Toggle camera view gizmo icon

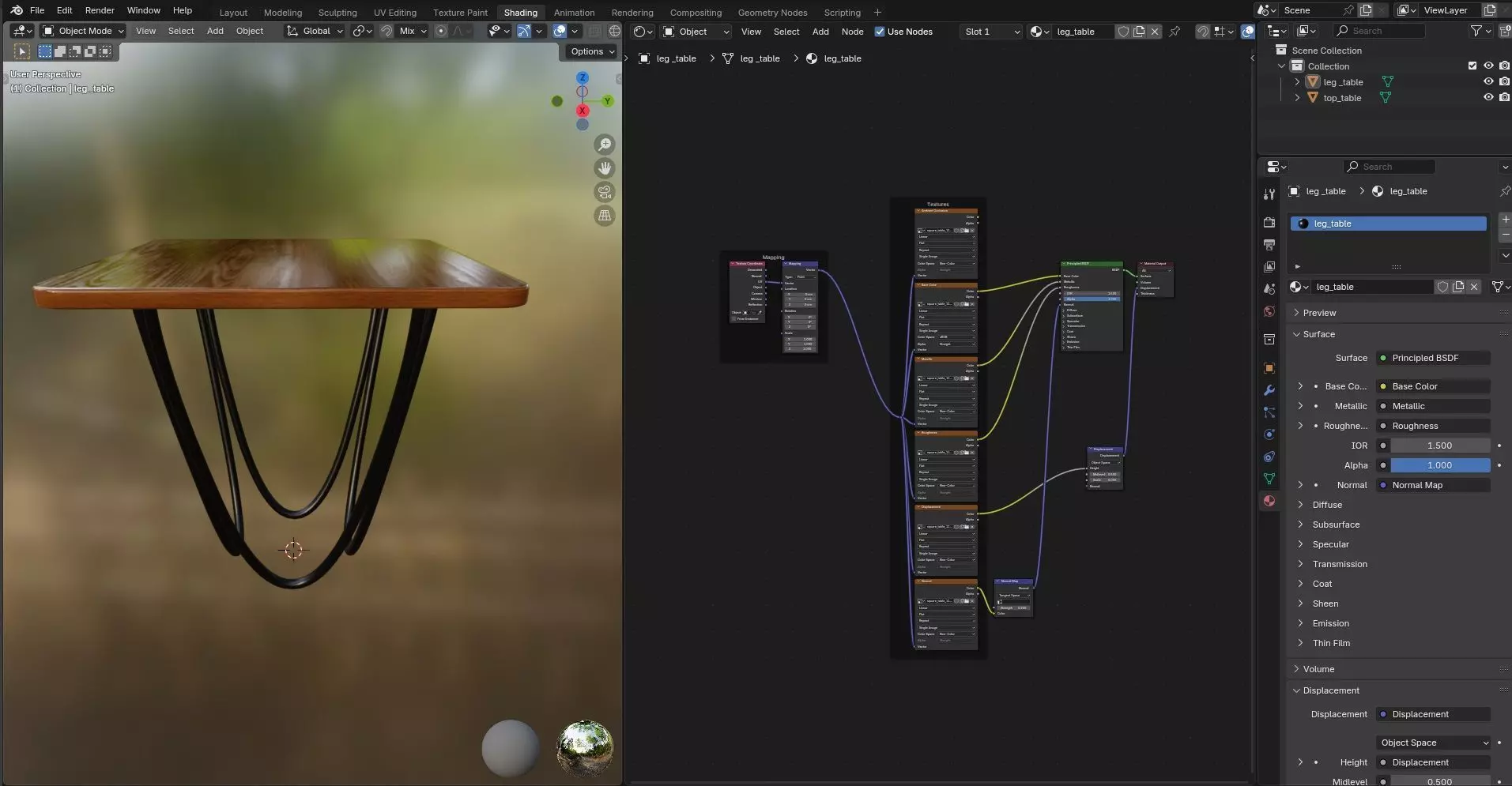click(x=605, y=192)
